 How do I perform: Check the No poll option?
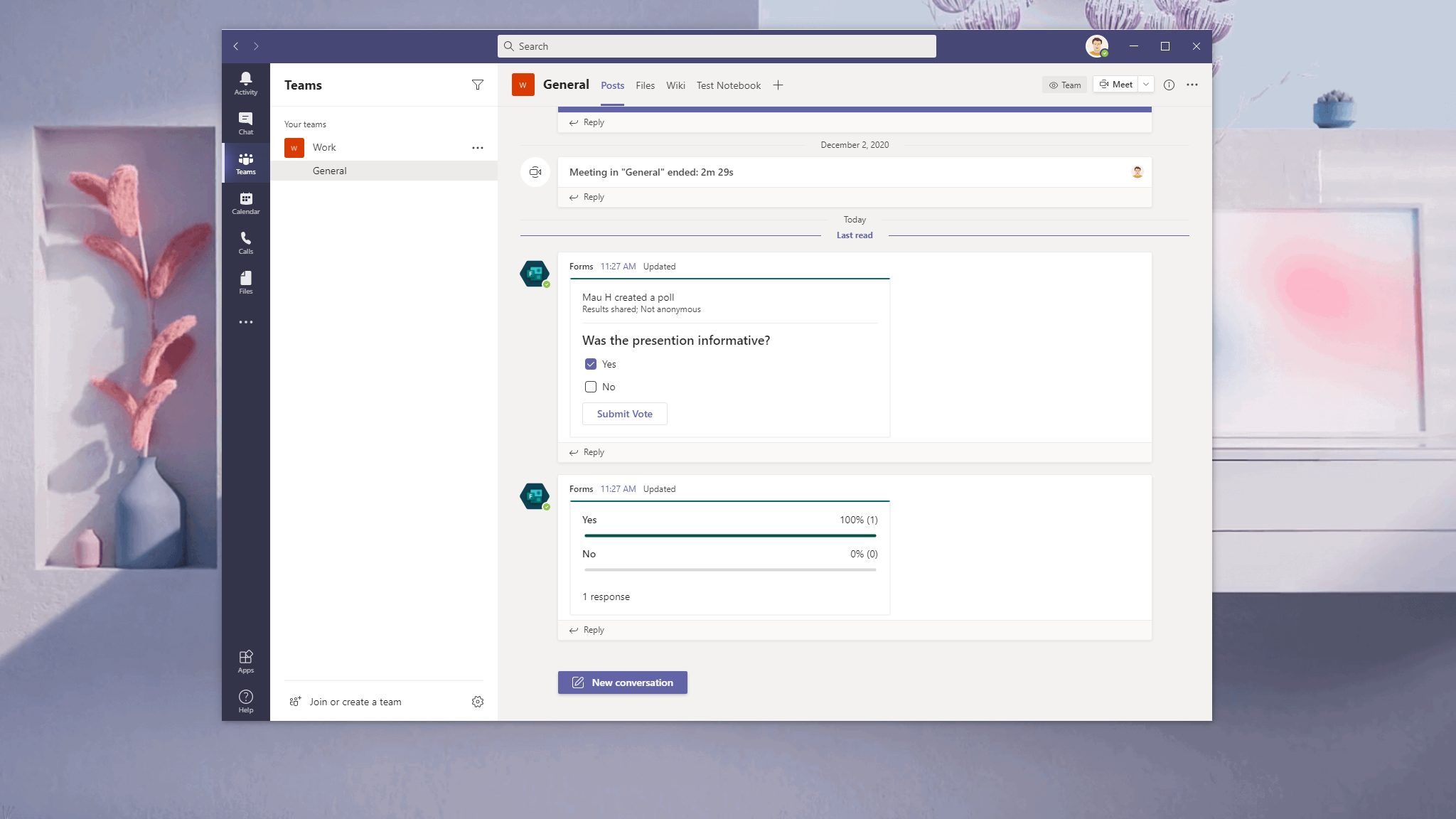pos(591,387)
